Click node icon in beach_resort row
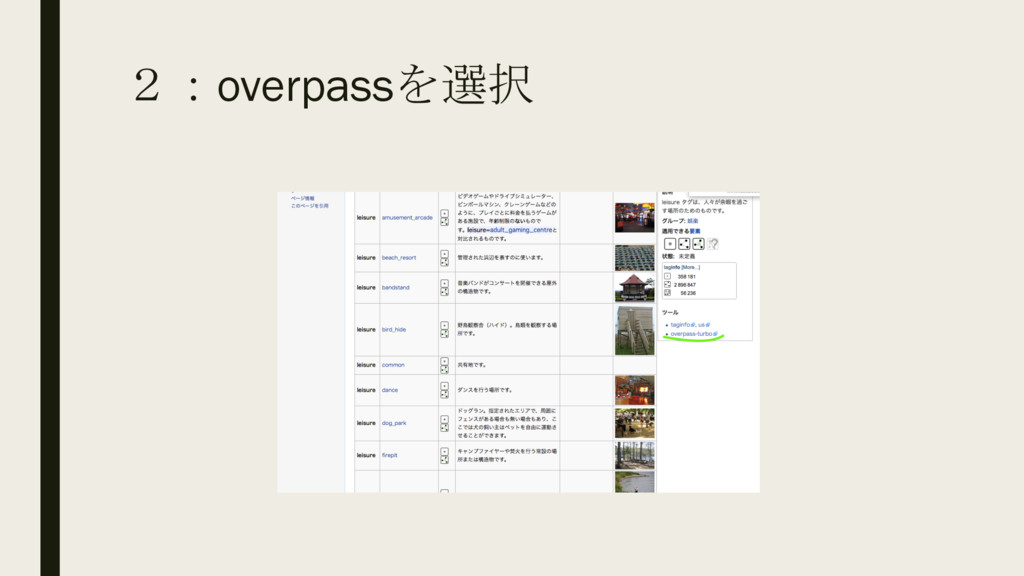 click(444, 254)
